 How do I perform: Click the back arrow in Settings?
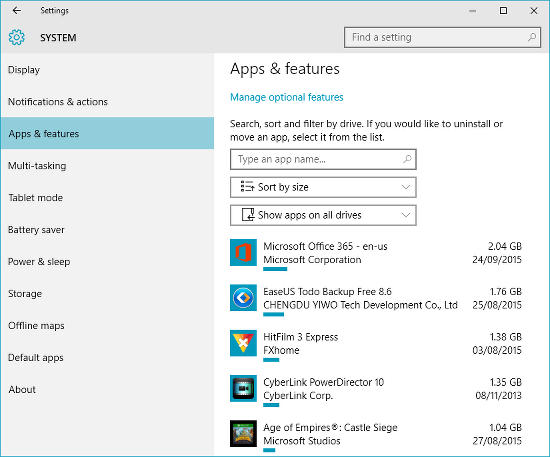16,11
